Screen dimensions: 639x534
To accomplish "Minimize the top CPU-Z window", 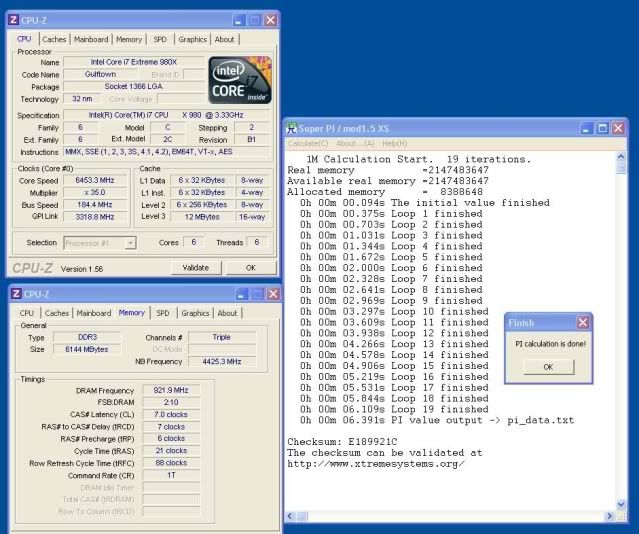I will (x=238, y=19).
